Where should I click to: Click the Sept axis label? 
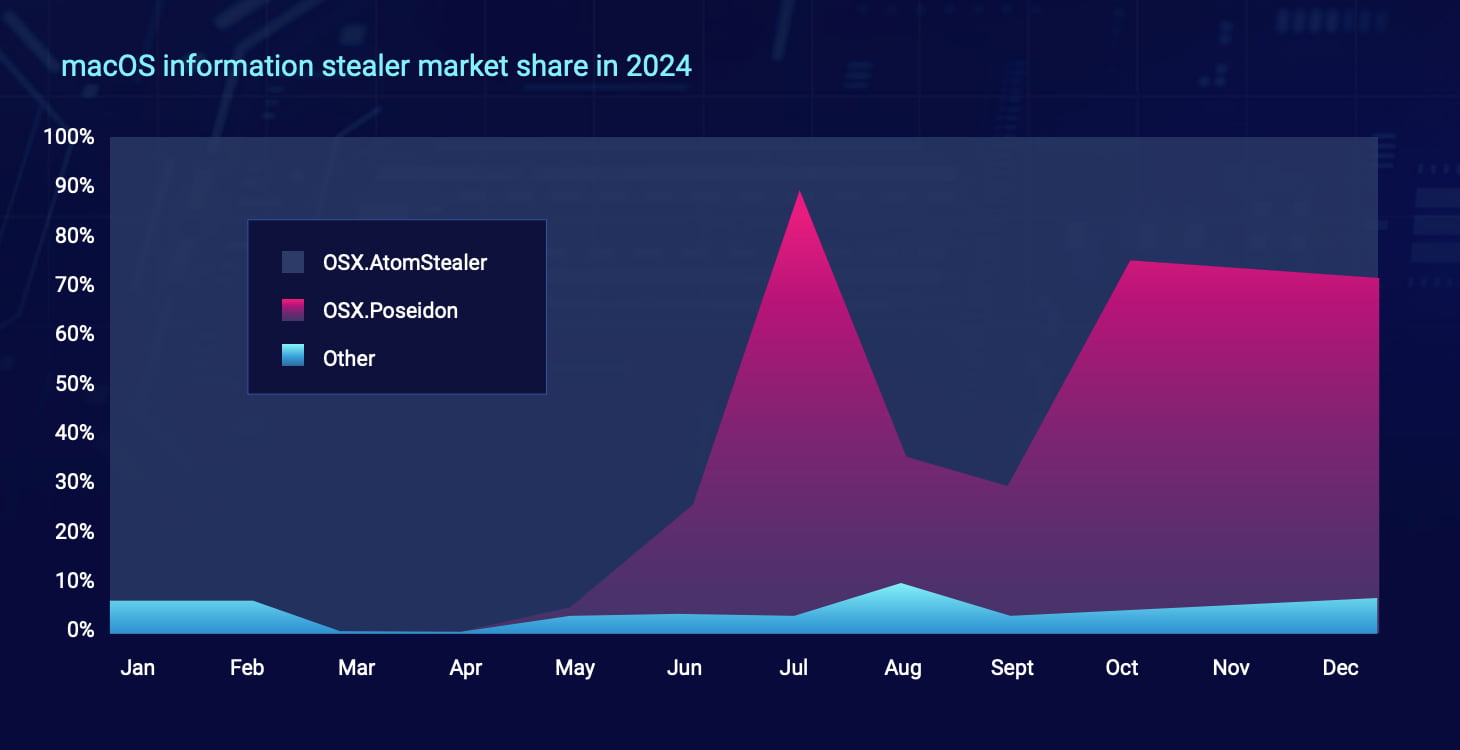point(1012,667)
